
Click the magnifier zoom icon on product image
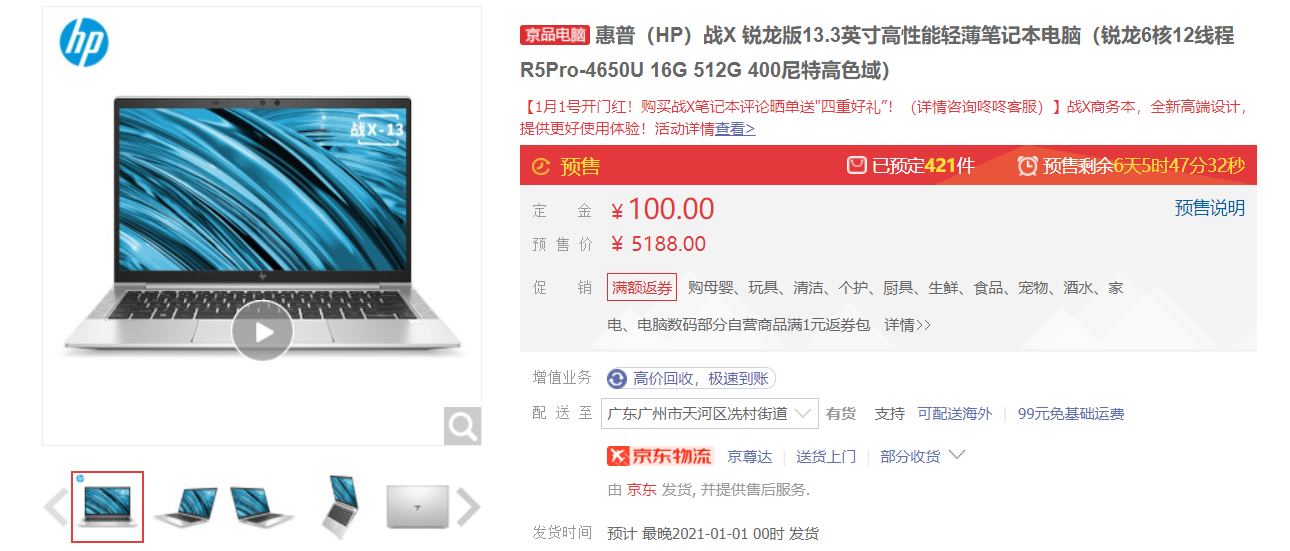[x=462, y=426]
